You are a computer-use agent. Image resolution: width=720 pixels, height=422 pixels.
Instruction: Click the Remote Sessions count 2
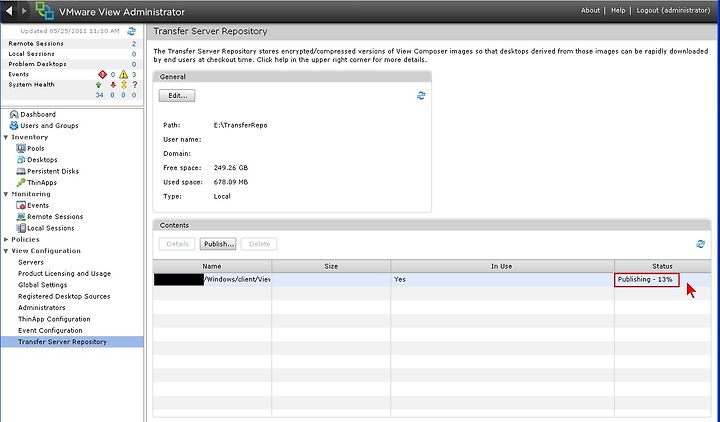coord(134,44)
